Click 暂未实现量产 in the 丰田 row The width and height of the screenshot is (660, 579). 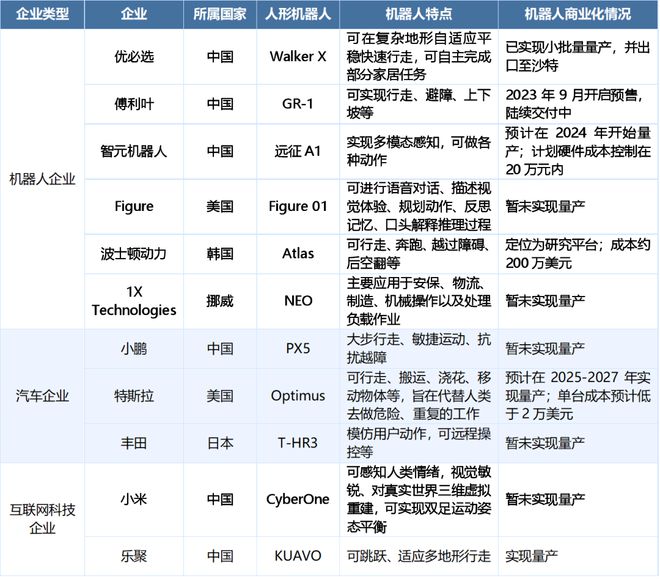click(x=545, y=443)
